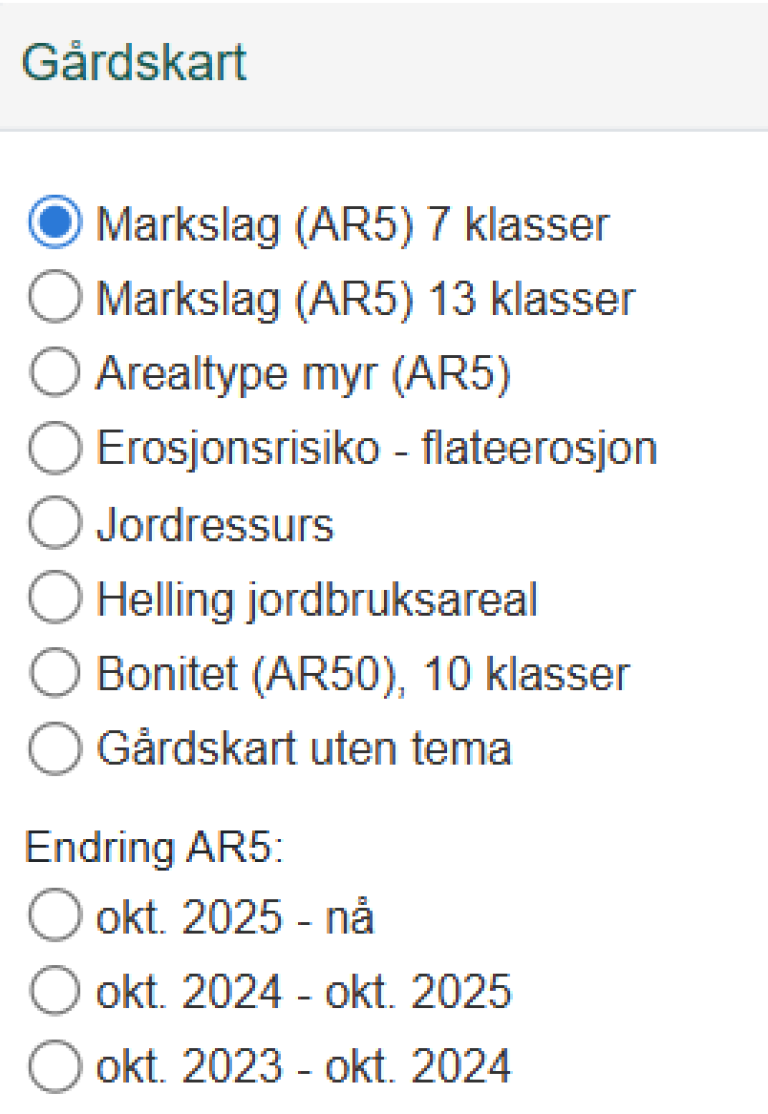This screenshot has width=768, height=1114.
Task: Click the "Erosjonsrisiko - flateerosjon" label text
Action: (x=376, y=449)
